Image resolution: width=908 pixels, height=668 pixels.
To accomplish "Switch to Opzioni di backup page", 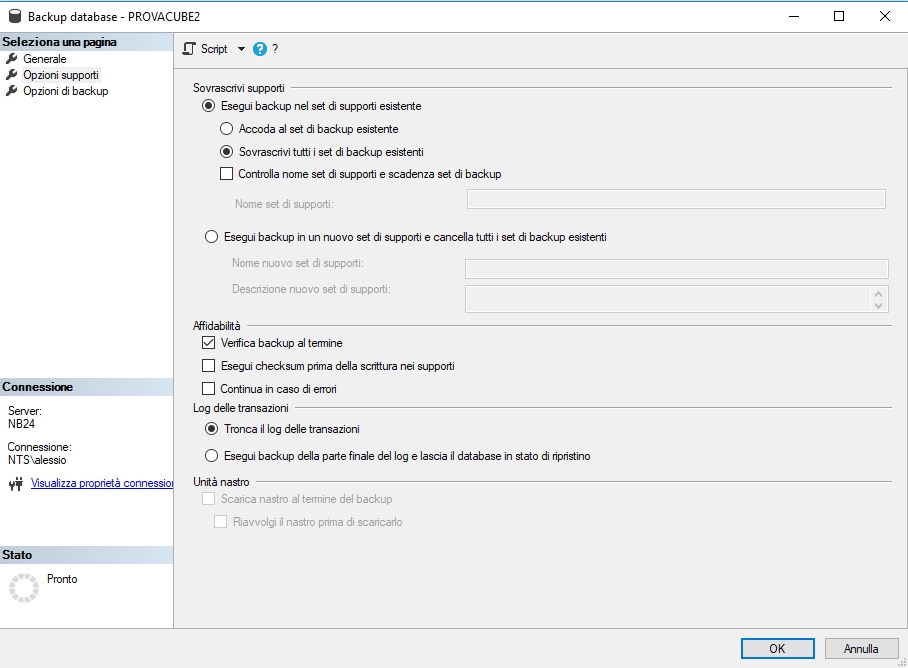I will pyautogui.click(x=66, y=91).
